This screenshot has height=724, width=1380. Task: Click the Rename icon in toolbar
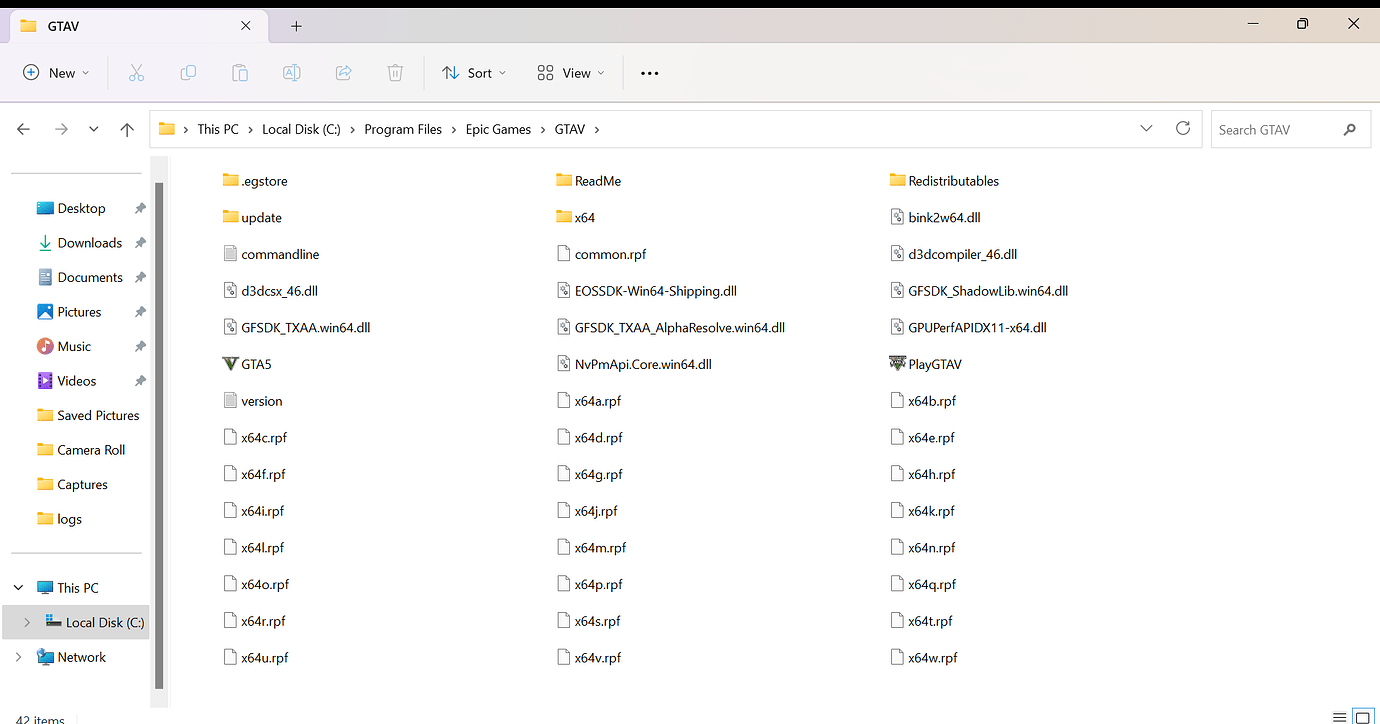(x=292, y=73)
